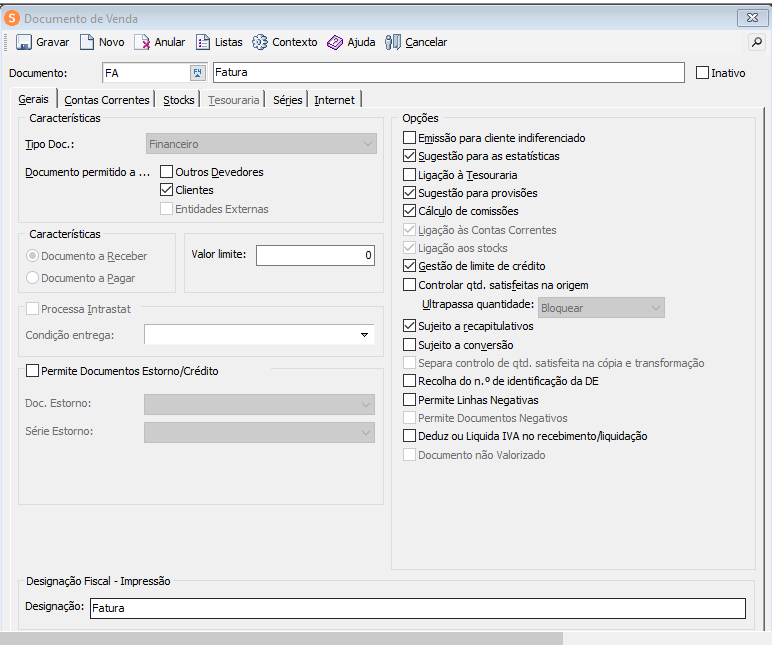Switch to the Contas Correntes tab

106,100
